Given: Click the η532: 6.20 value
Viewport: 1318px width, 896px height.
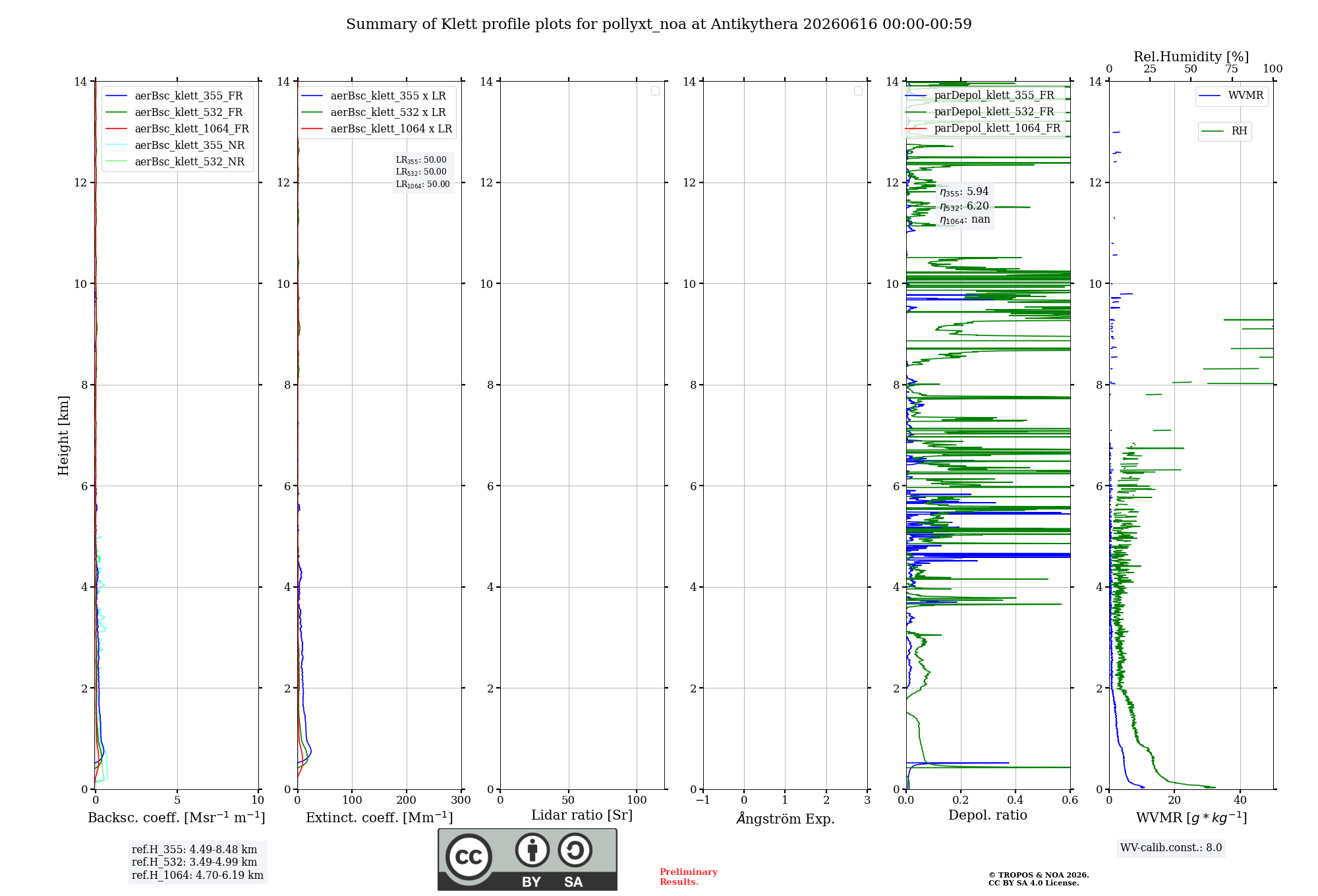Looking at the screenshot, I should click(964, 206).
